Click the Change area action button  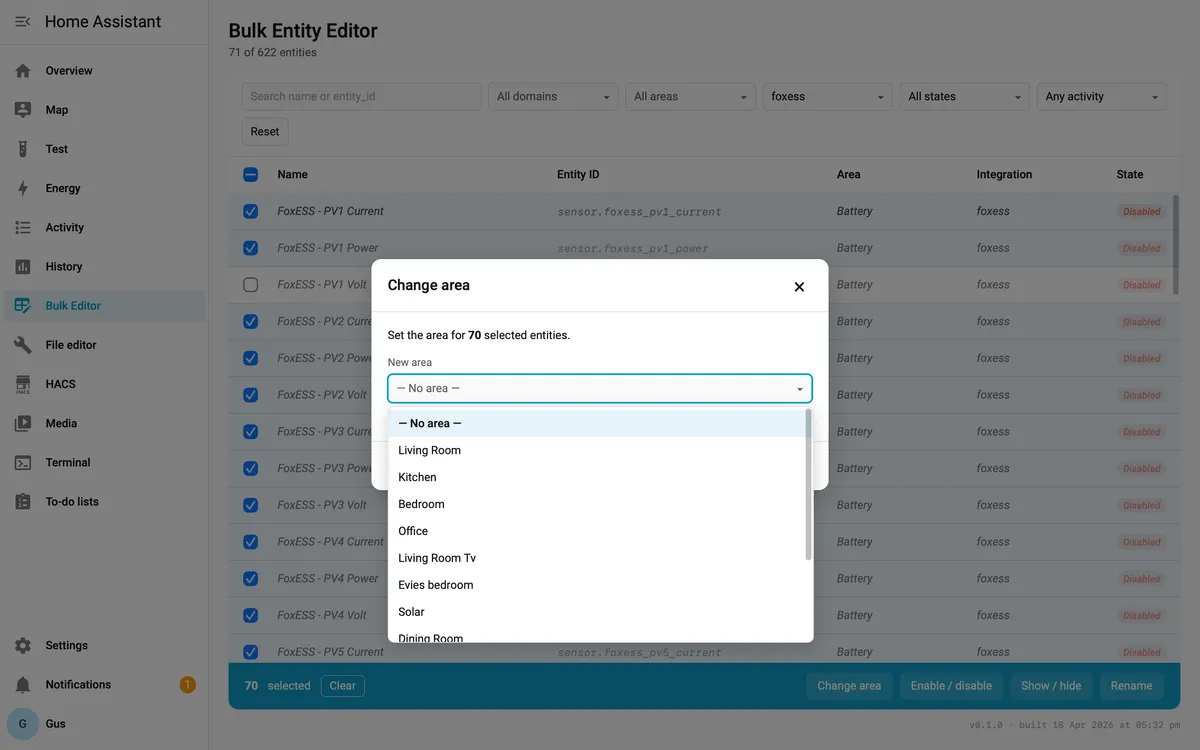pyautogui.click(x=849, y=686)
